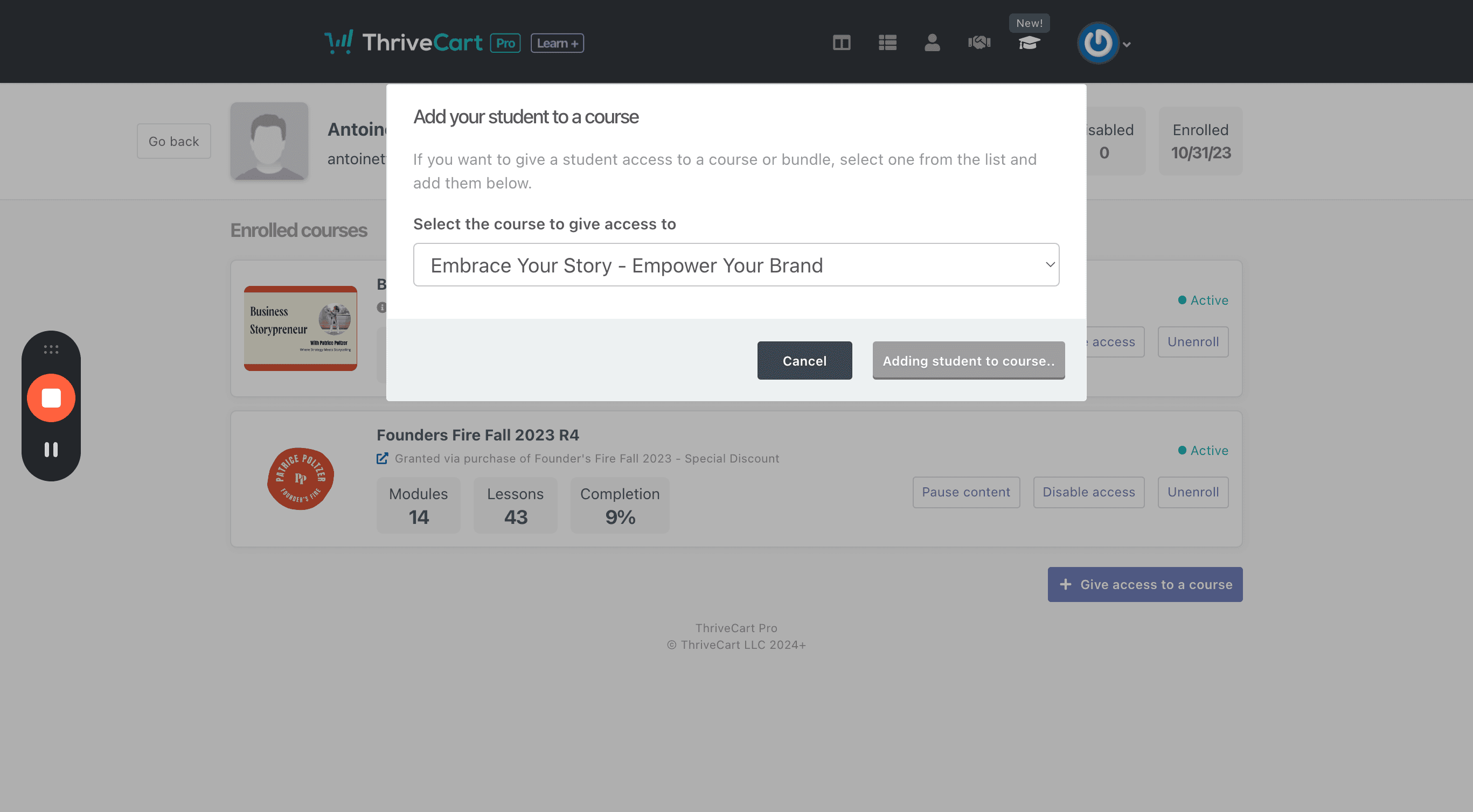Click the Enrolled 10/31/23 stat box
Viewport: 1473px width, 812px height.
1200,141
